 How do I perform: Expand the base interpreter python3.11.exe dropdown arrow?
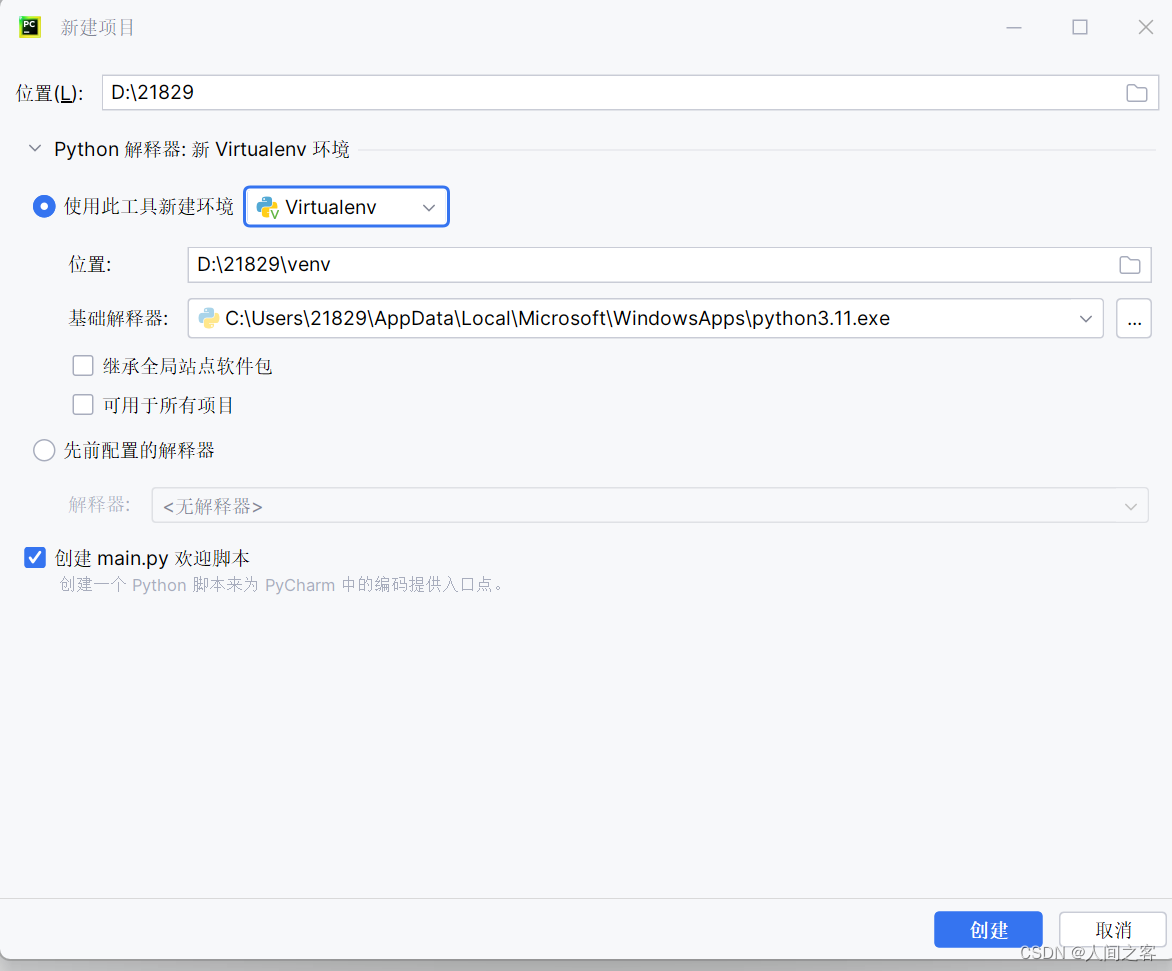tap(1085, 318)
